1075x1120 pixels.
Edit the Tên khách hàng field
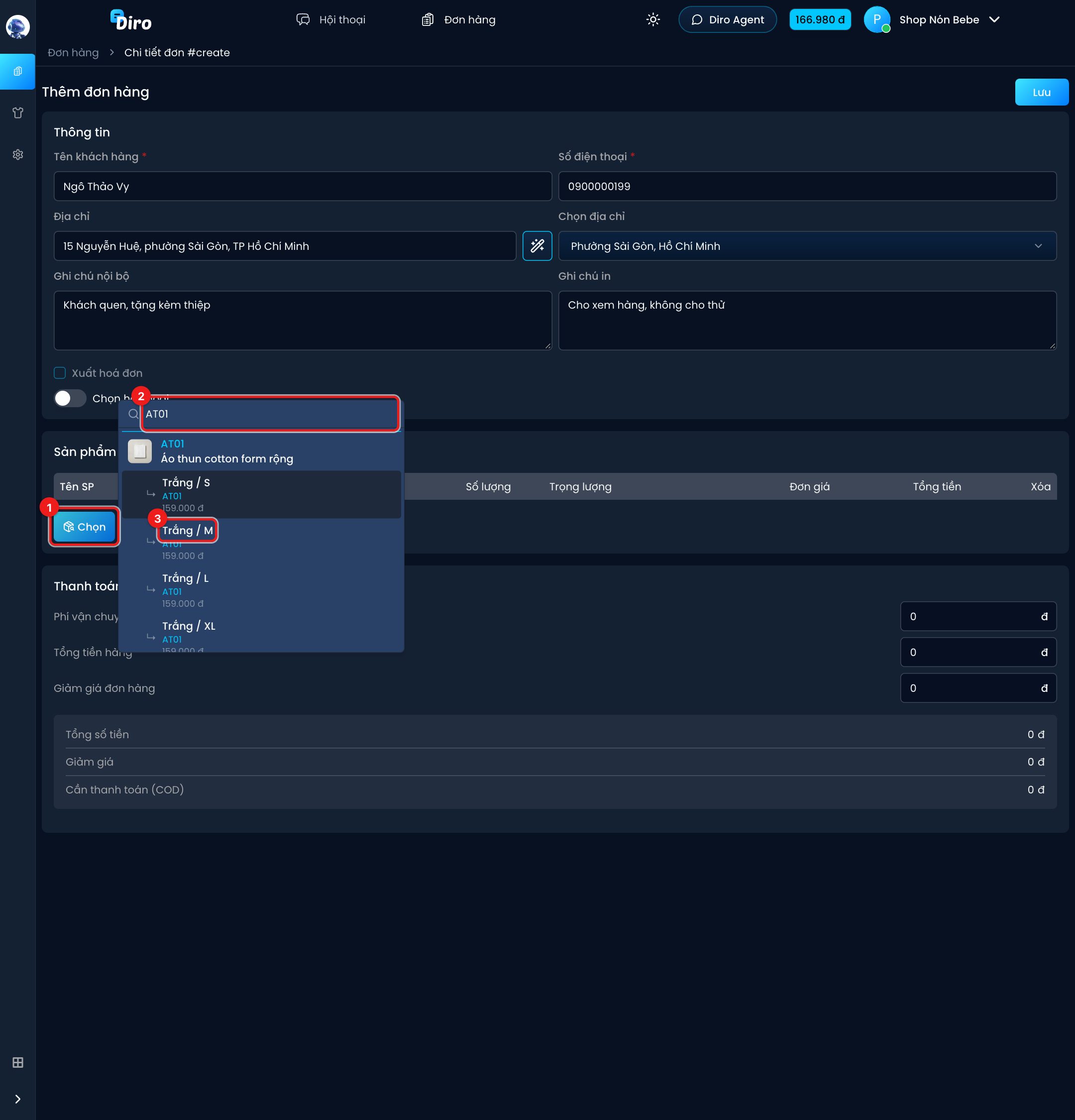303,186
